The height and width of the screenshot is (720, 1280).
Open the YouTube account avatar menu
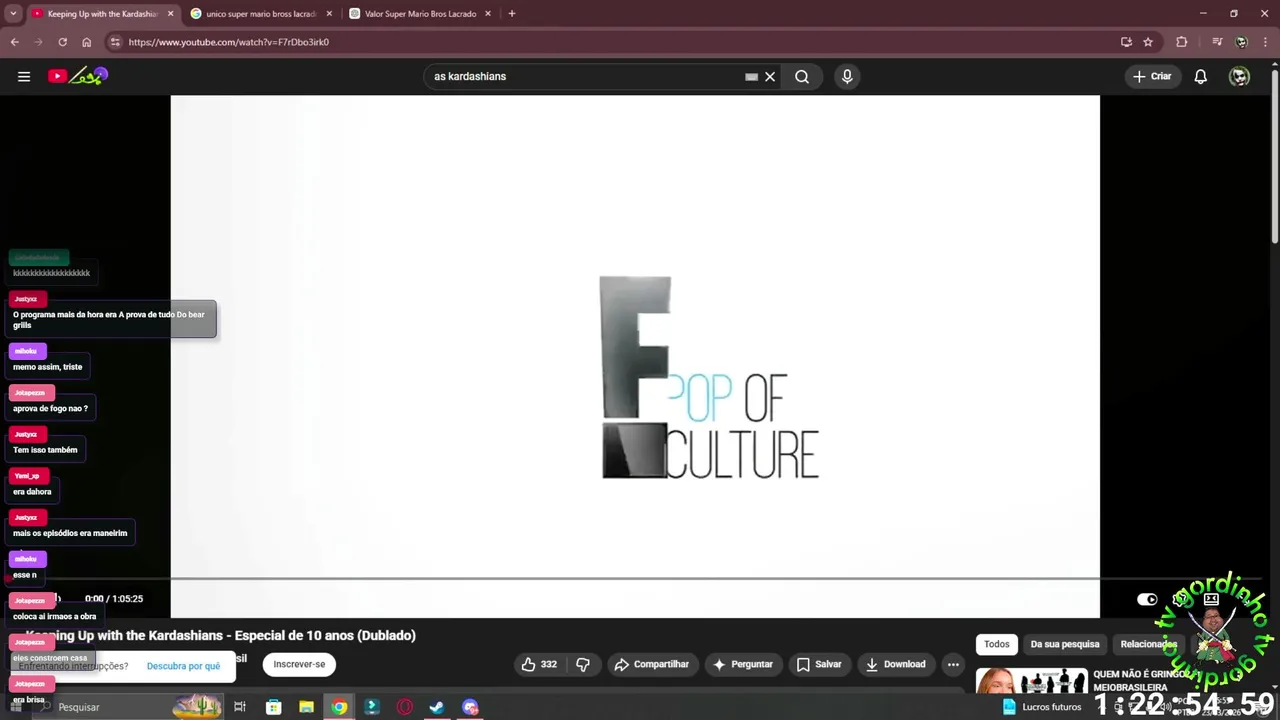tap(1239, 76)
